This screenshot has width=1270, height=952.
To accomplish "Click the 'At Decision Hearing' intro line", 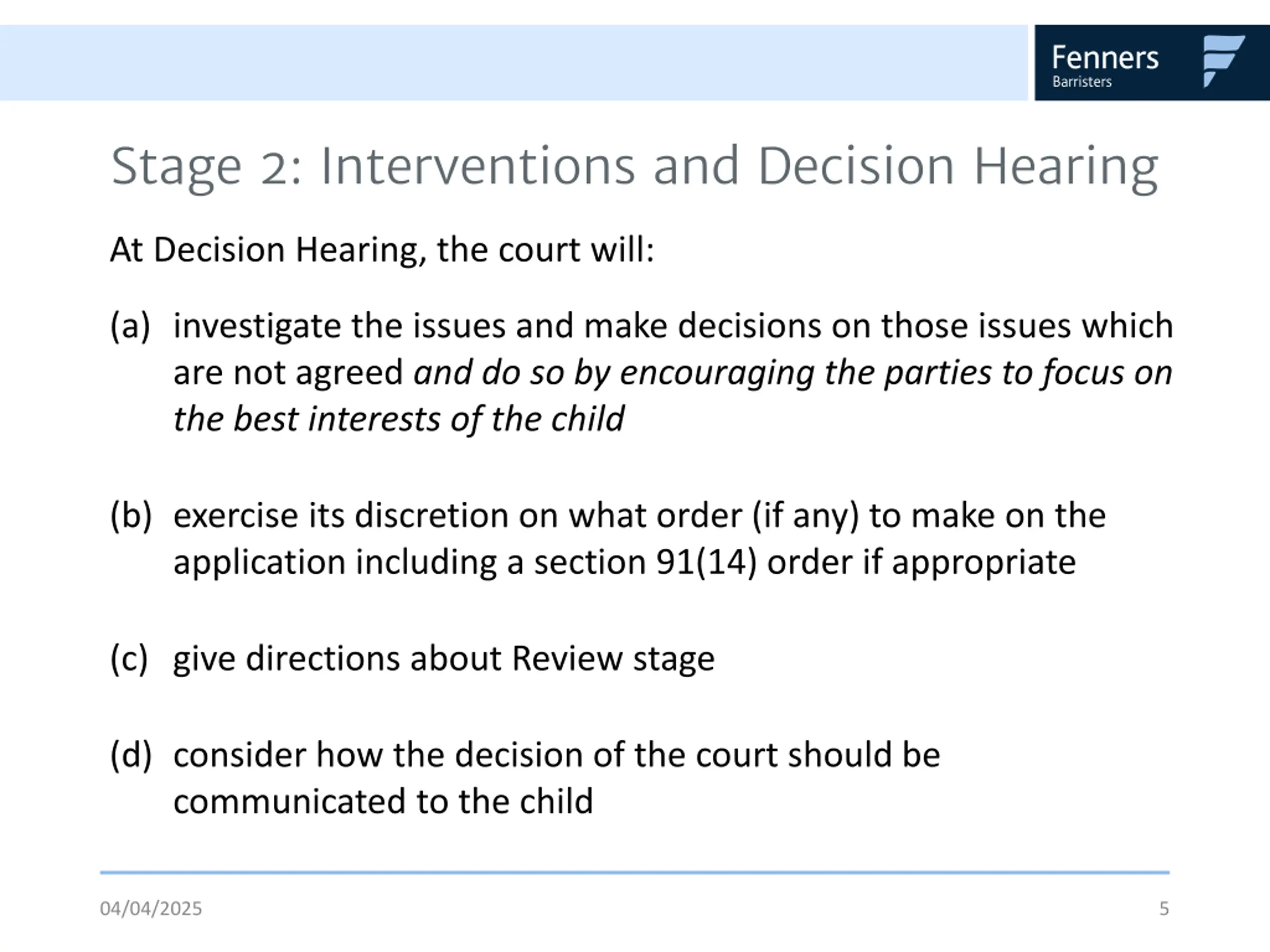I will pos(382,250).
